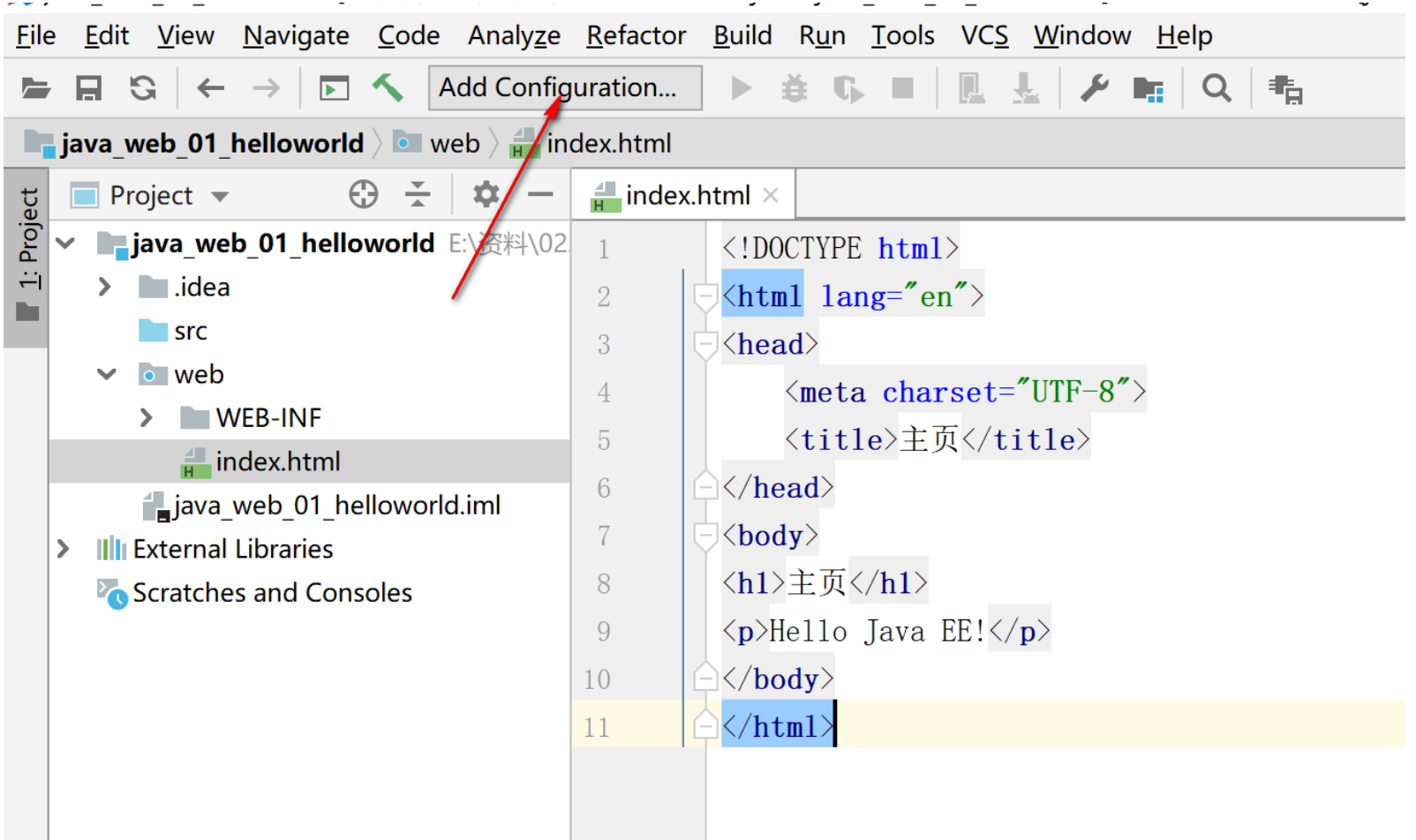Screen dimensions: 1416x840
Task: Synchronize files with the refresh icon
Action: [143, 87]
